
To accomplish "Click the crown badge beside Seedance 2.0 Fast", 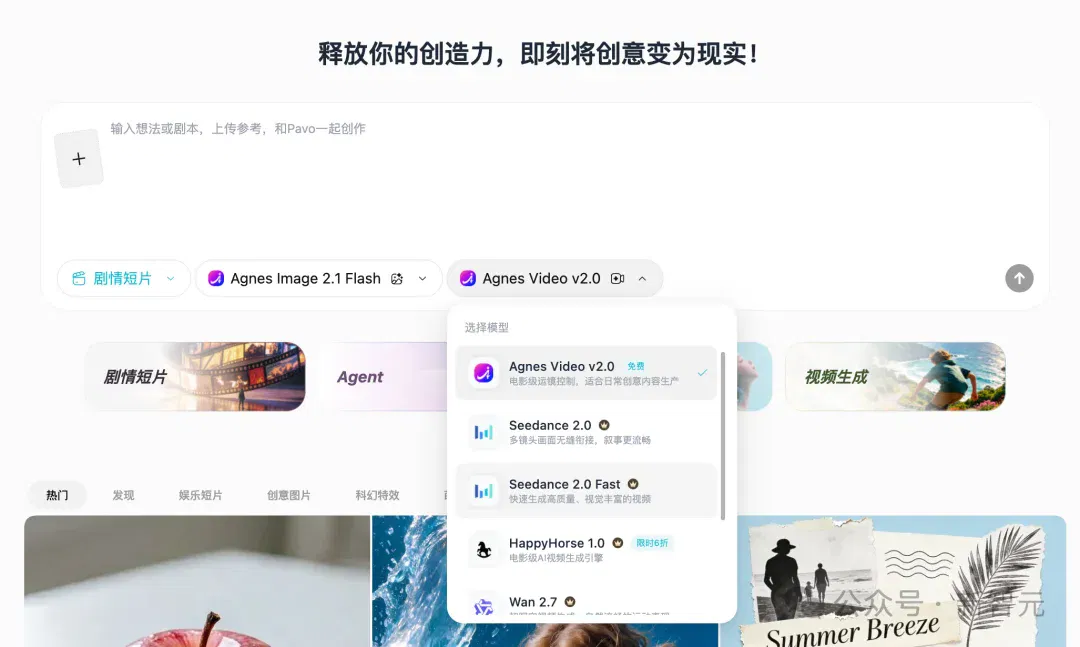I will pyautogui.click(x=632, y=484).
